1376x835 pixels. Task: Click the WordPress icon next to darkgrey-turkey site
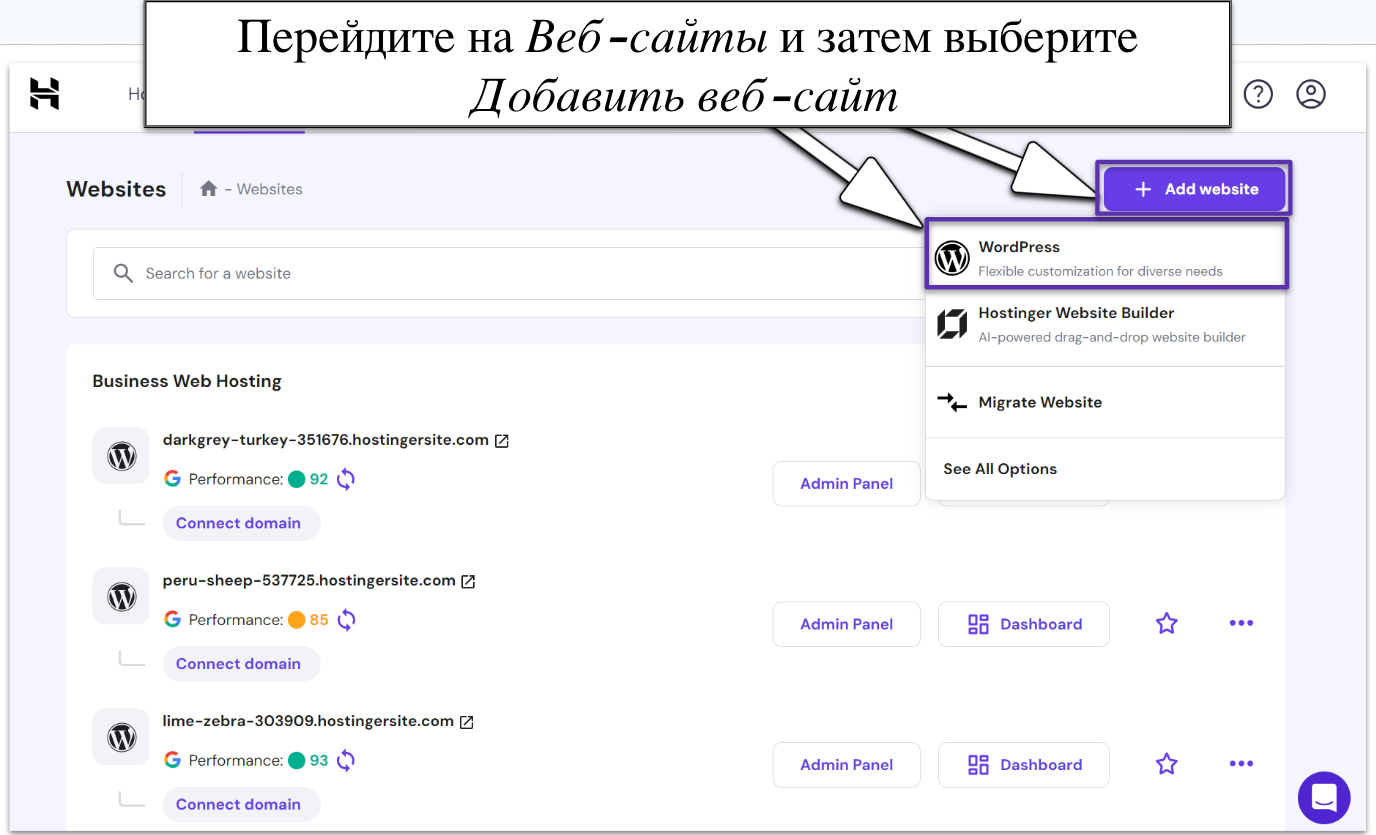coord(120,455)
